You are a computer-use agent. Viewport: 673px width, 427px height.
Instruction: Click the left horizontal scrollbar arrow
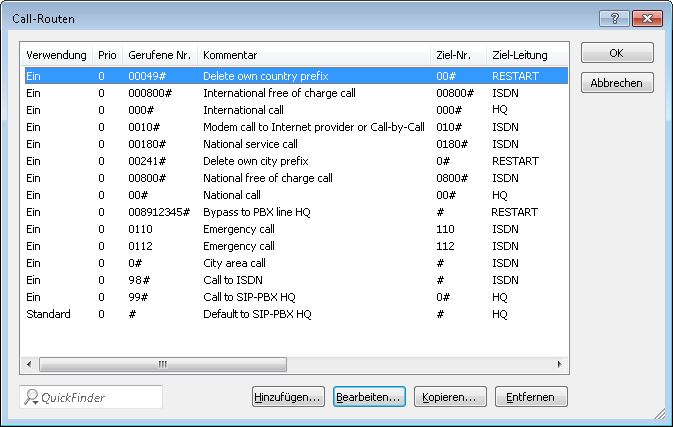pos(29,365)
